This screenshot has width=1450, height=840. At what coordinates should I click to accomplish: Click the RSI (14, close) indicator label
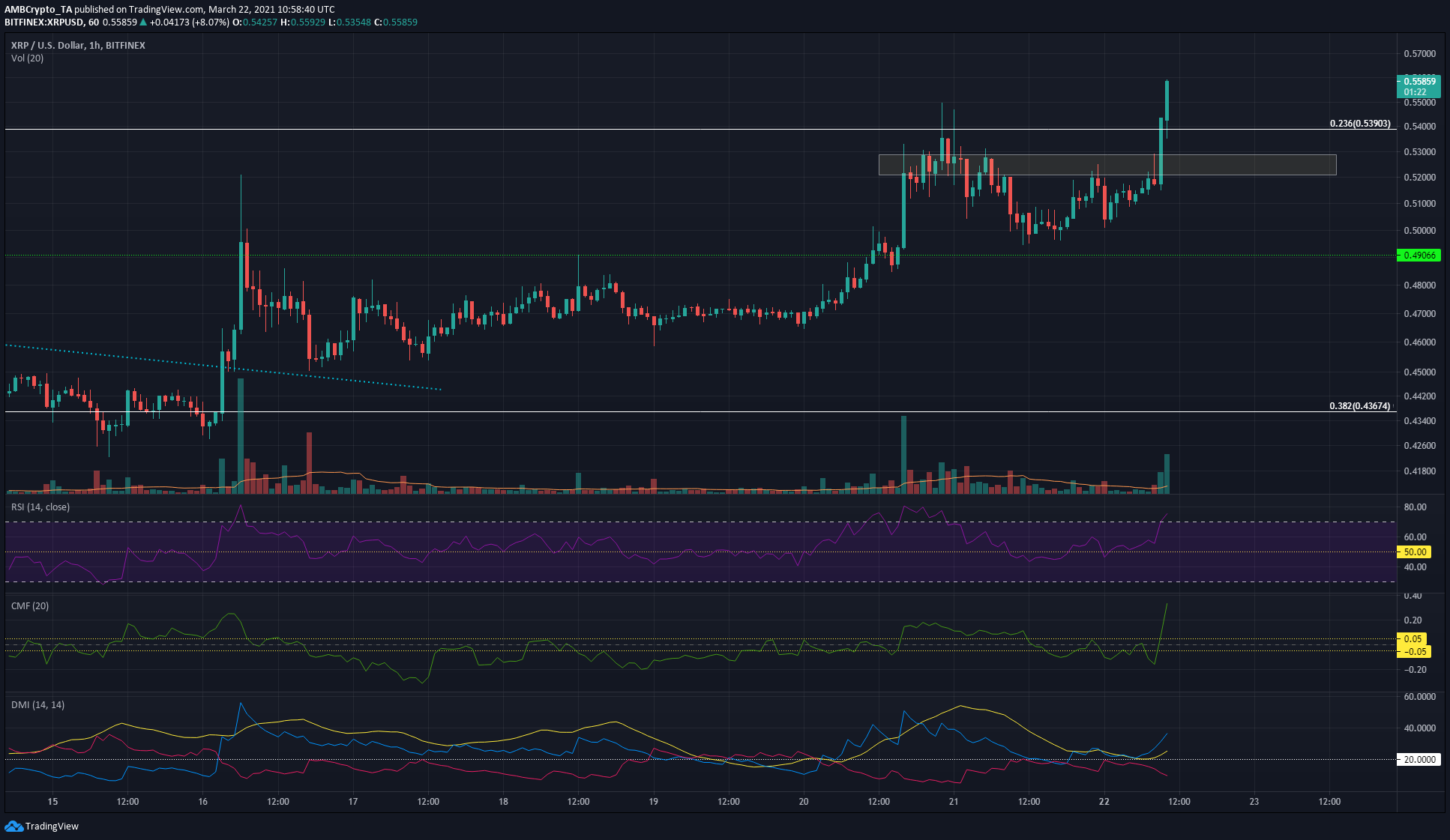pos(40,507)
